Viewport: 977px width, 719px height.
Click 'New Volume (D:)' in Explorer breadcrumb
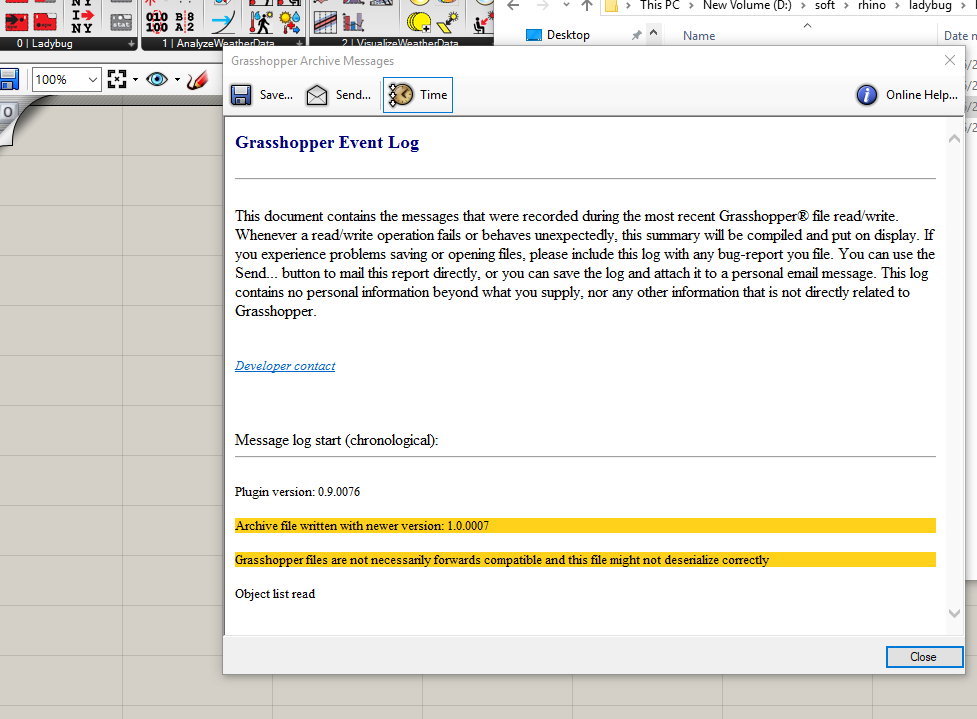click(x=747, y=6)
